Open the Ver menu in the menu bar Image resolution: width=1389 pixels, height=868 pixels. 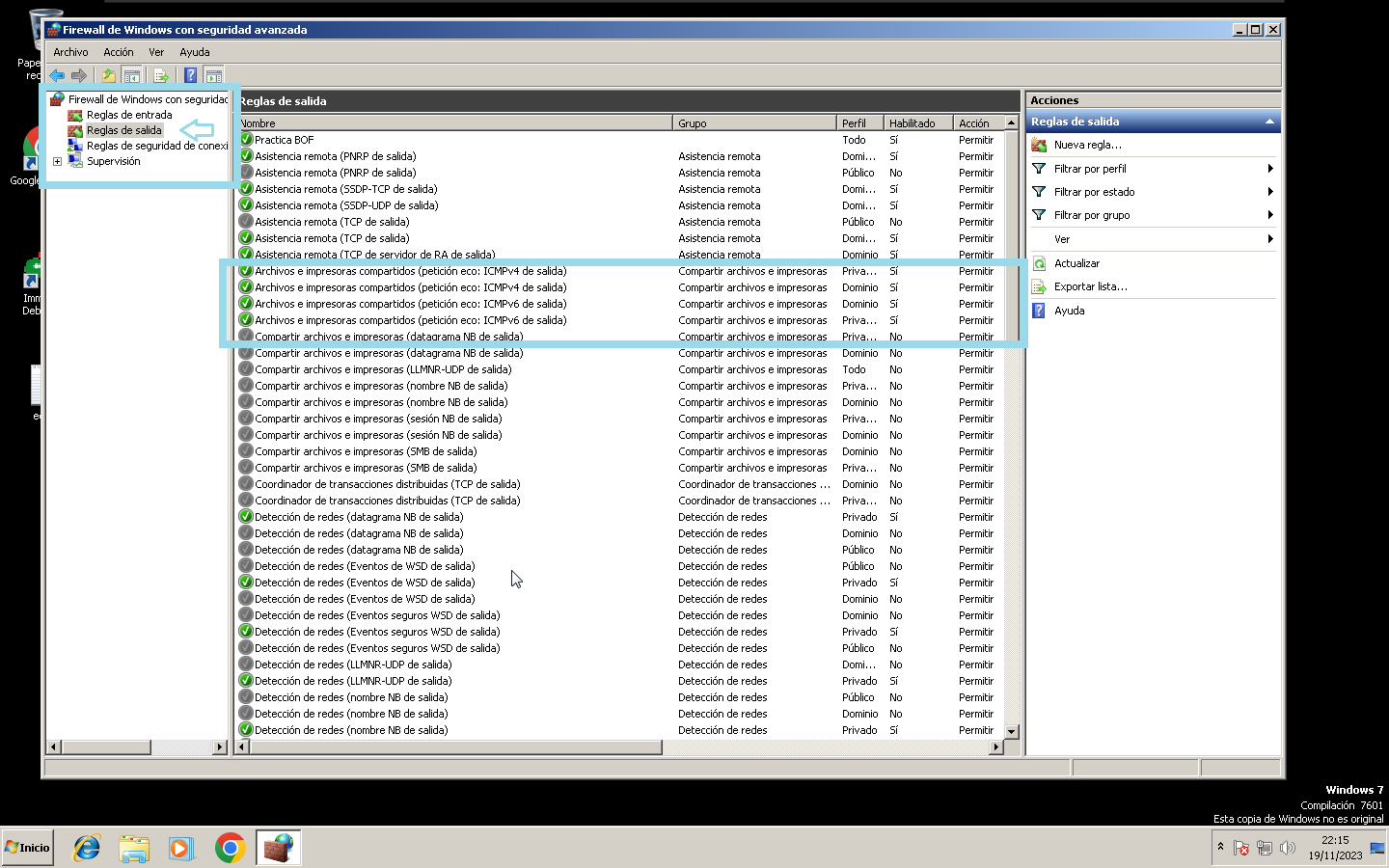tap(156, 52)
